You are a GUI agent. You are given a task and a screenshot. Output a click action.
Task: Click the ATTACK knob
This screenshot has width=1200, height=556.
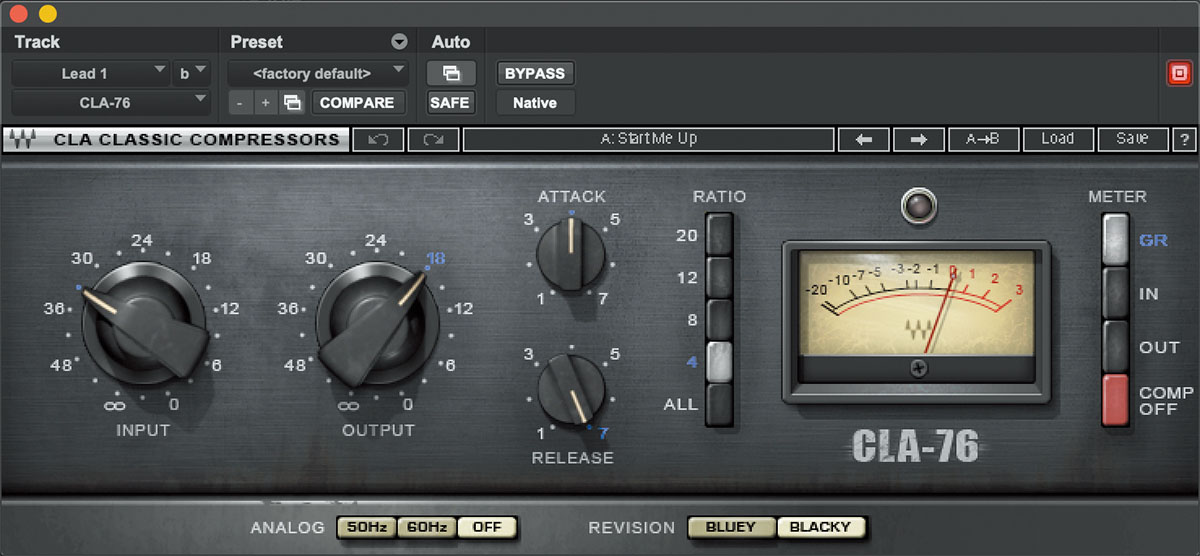point(571,253)
